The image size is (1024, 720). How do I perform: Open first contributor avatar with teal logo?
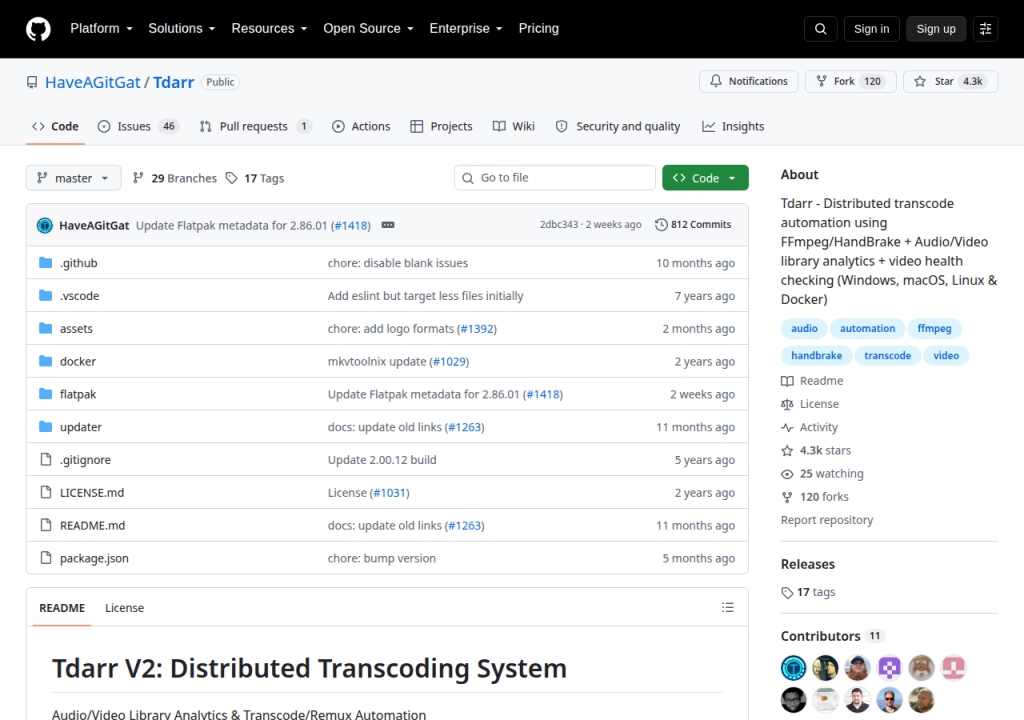tap(793, 668)
